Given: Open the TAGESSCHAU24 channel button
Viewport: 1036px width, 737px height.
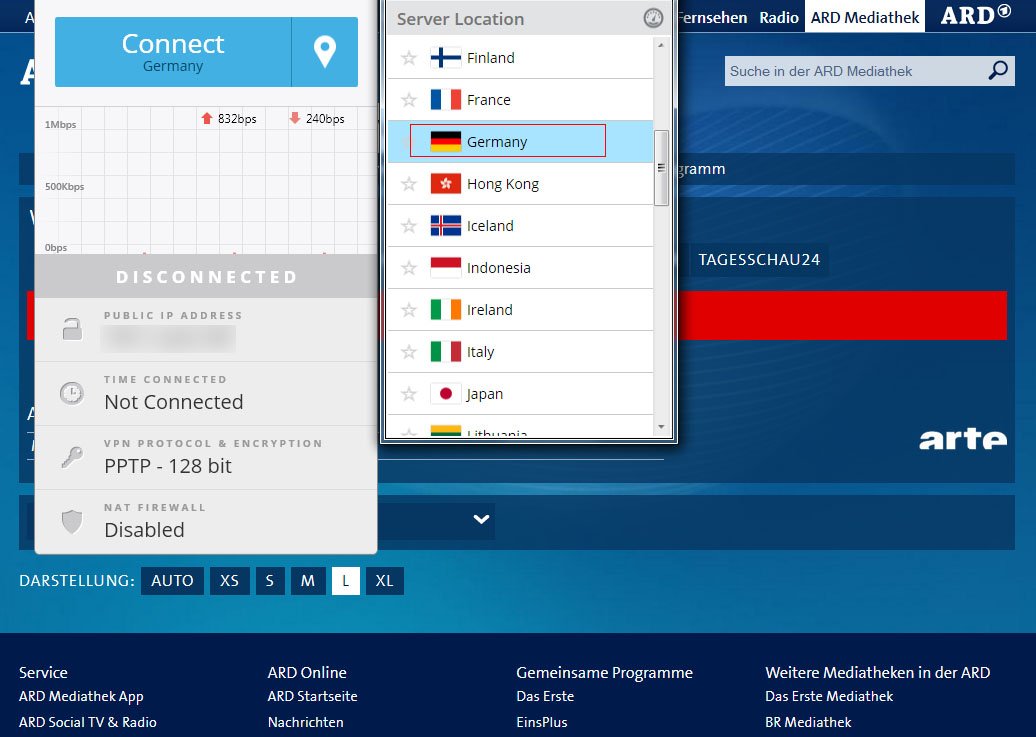Looking at the screenshot, I should 759,260.
